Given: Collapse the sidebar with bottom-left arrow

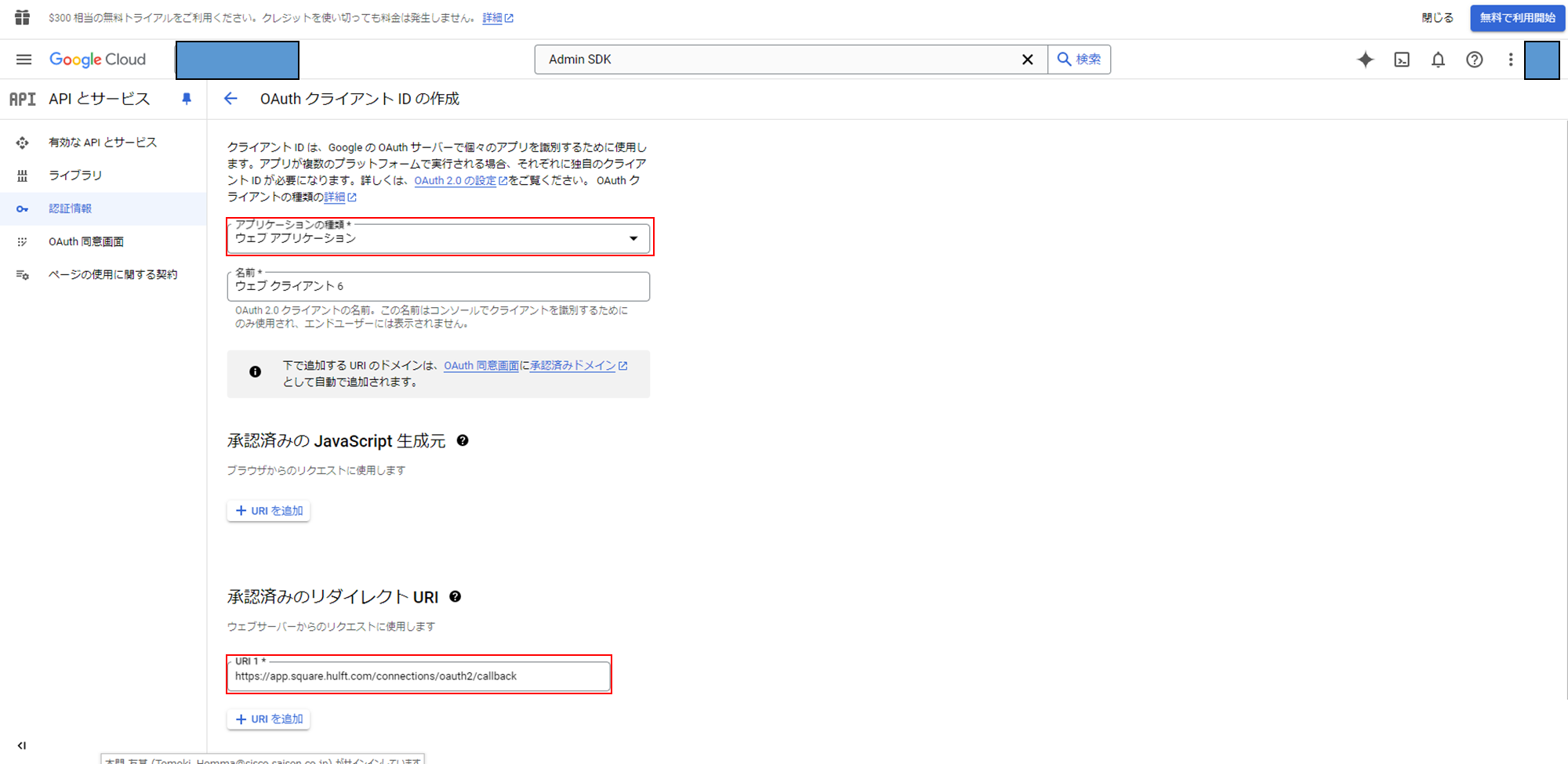Looking at the screenshot, I should click(x=21, y=746).
